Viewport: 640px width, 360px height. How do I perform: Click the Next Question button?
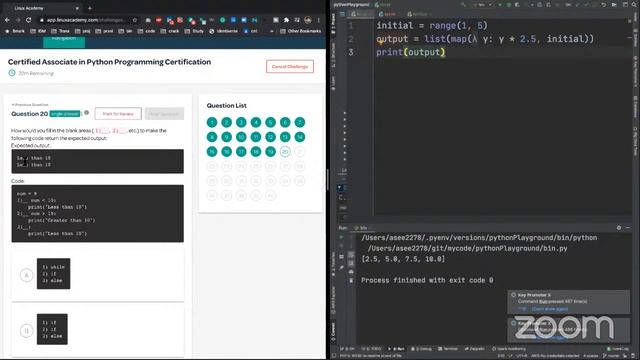tap(164, 113)
